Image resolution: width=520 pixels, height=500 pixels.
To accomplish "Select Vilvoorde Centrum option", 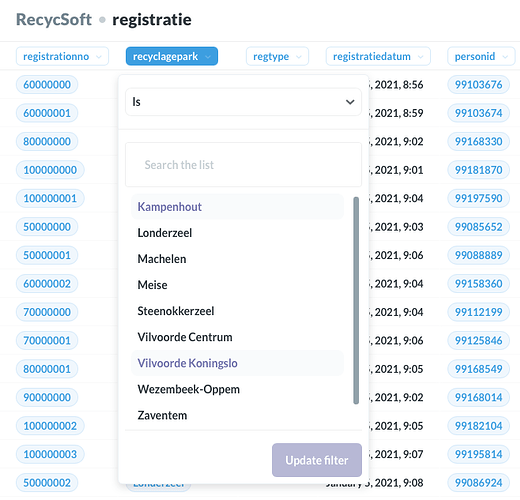I will click(x=237, y=337).
